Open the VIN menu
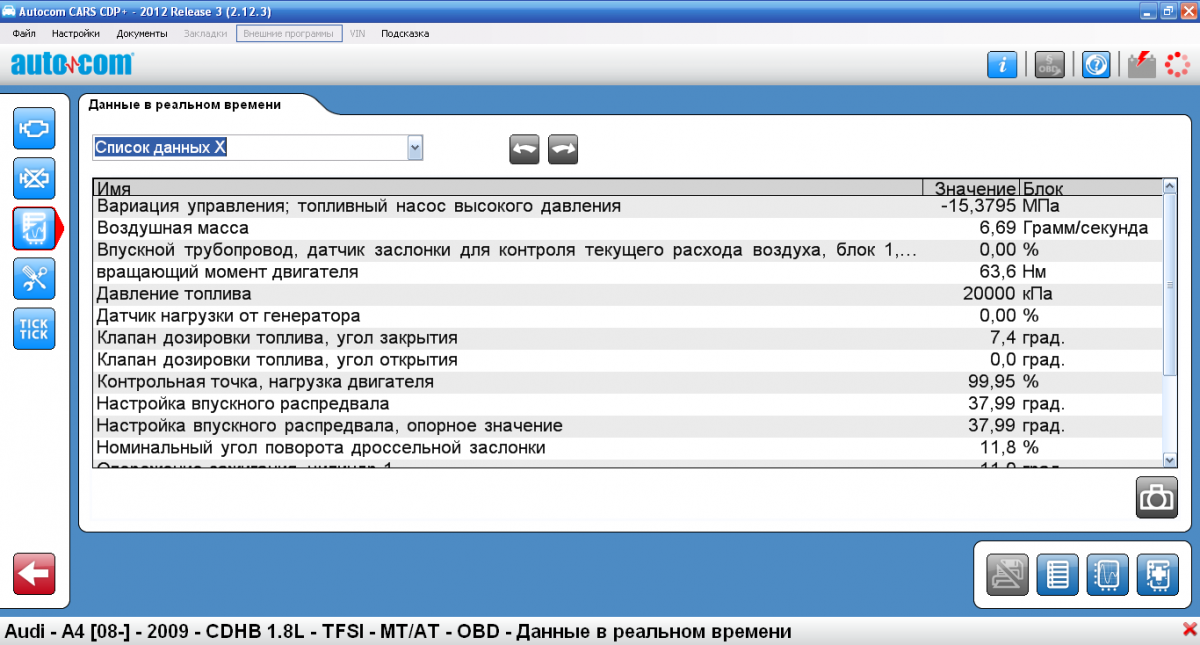This screenshot has height=645, width=1200. [357, 33]
